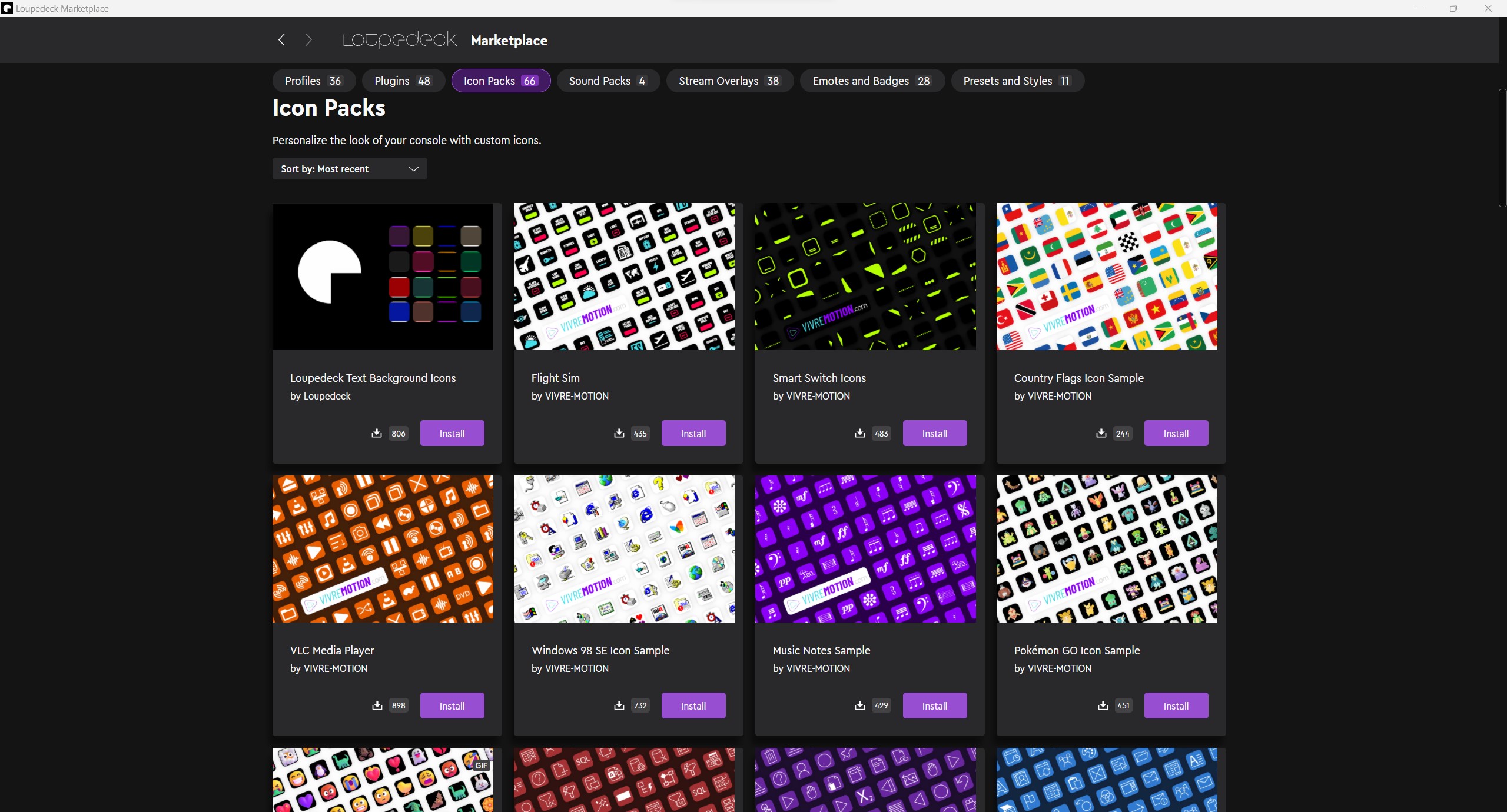Click download icon on Windows 98 SE card
Image resolution: width=1507 pixels, height=812 pixels.
pos(619,705)
